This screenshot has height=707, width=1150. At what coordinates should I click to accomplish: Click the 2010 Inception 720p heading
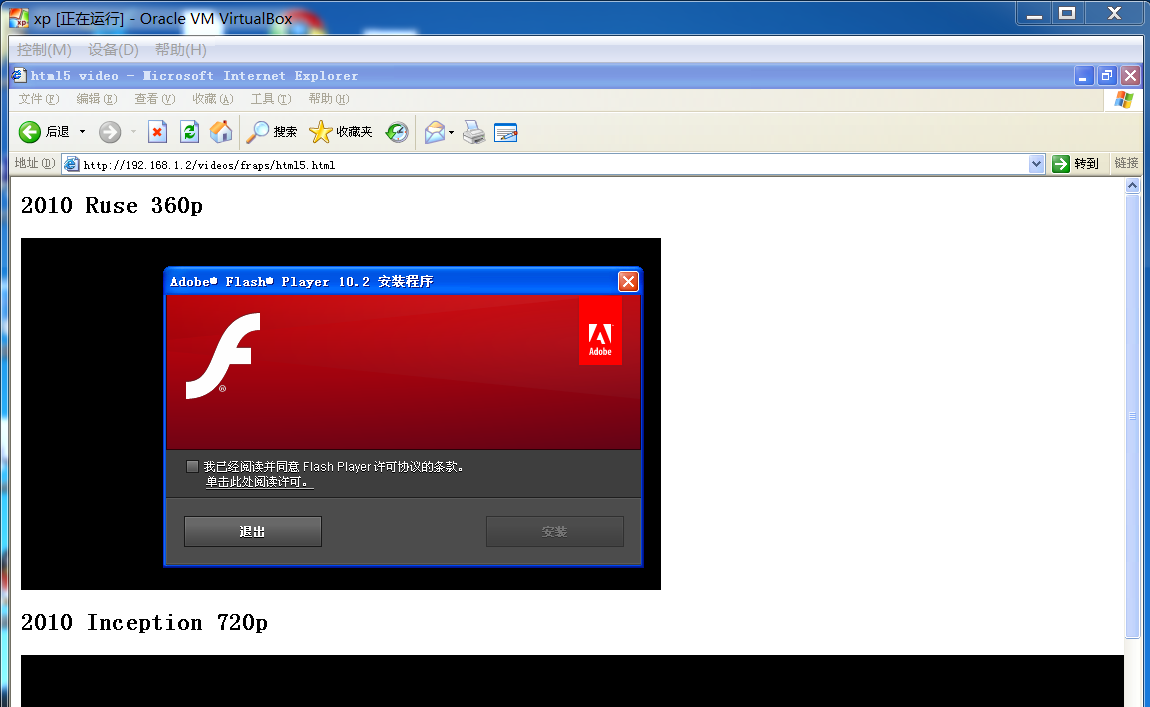click(144, 623)
